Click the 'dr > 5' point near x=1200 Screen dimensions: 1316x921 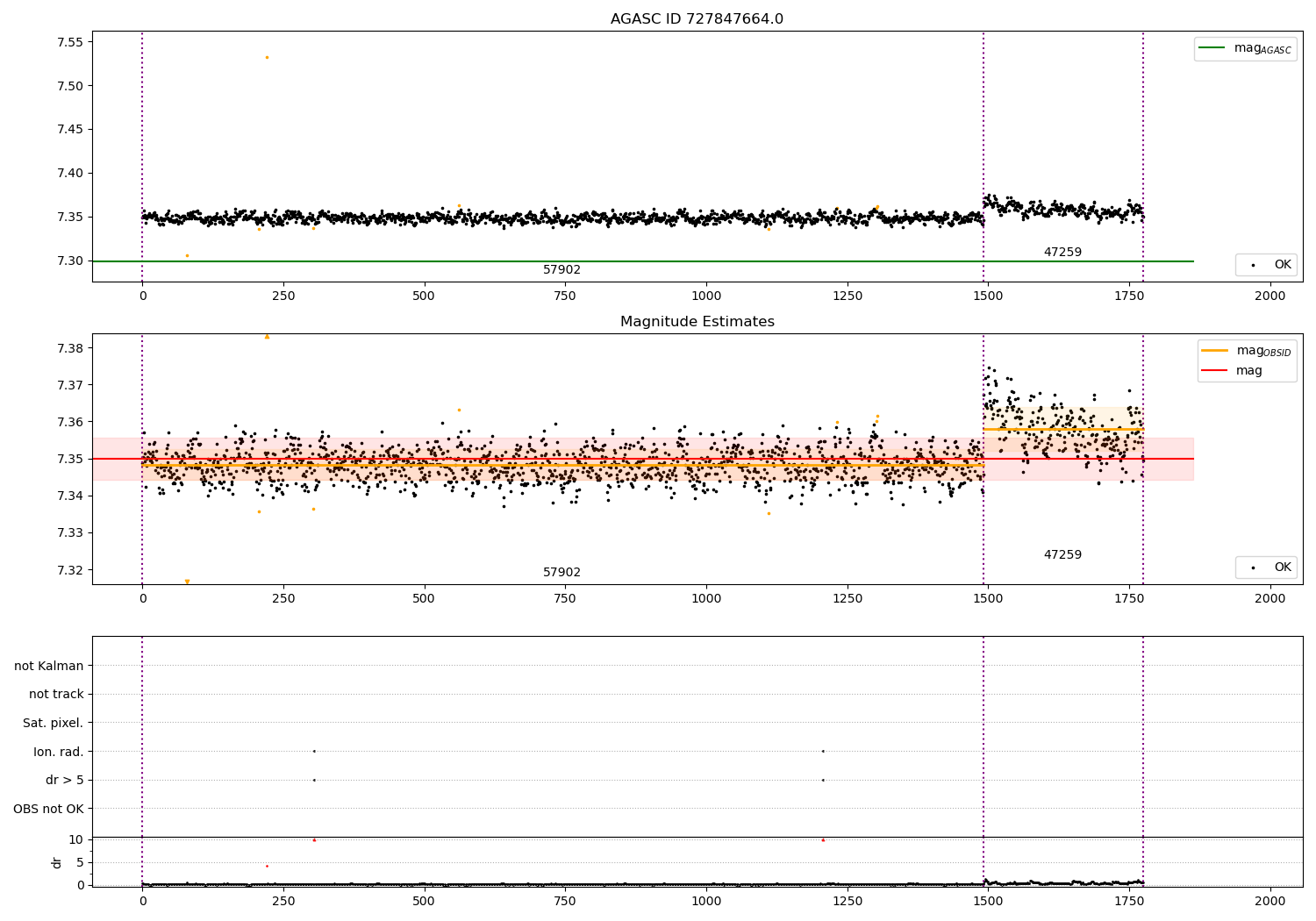point(823,780)
